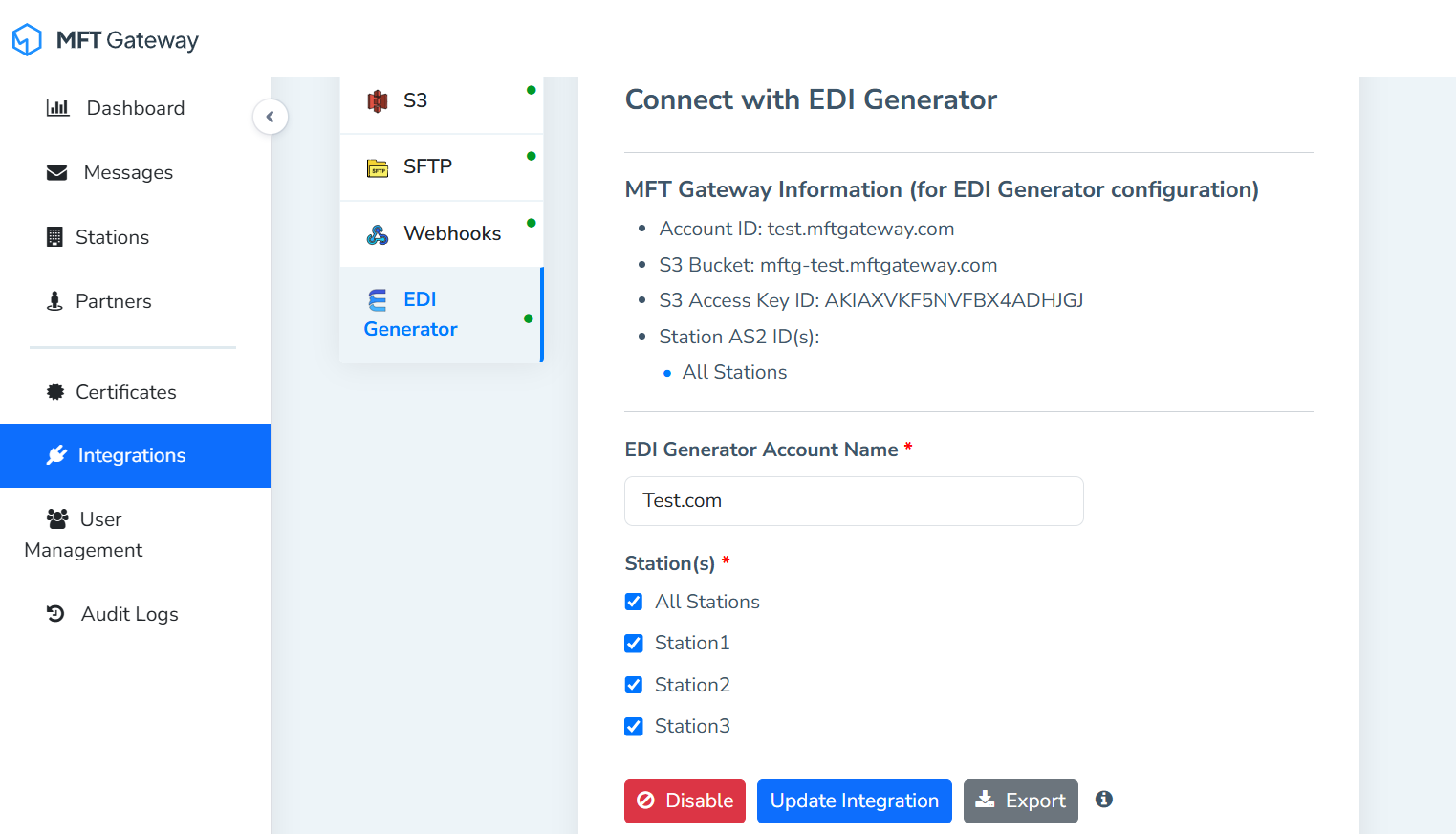The height and width of the screenshot is (834, 1456).
Task: Uncheck the Station3 checkbox
Action: pos(634,727)
